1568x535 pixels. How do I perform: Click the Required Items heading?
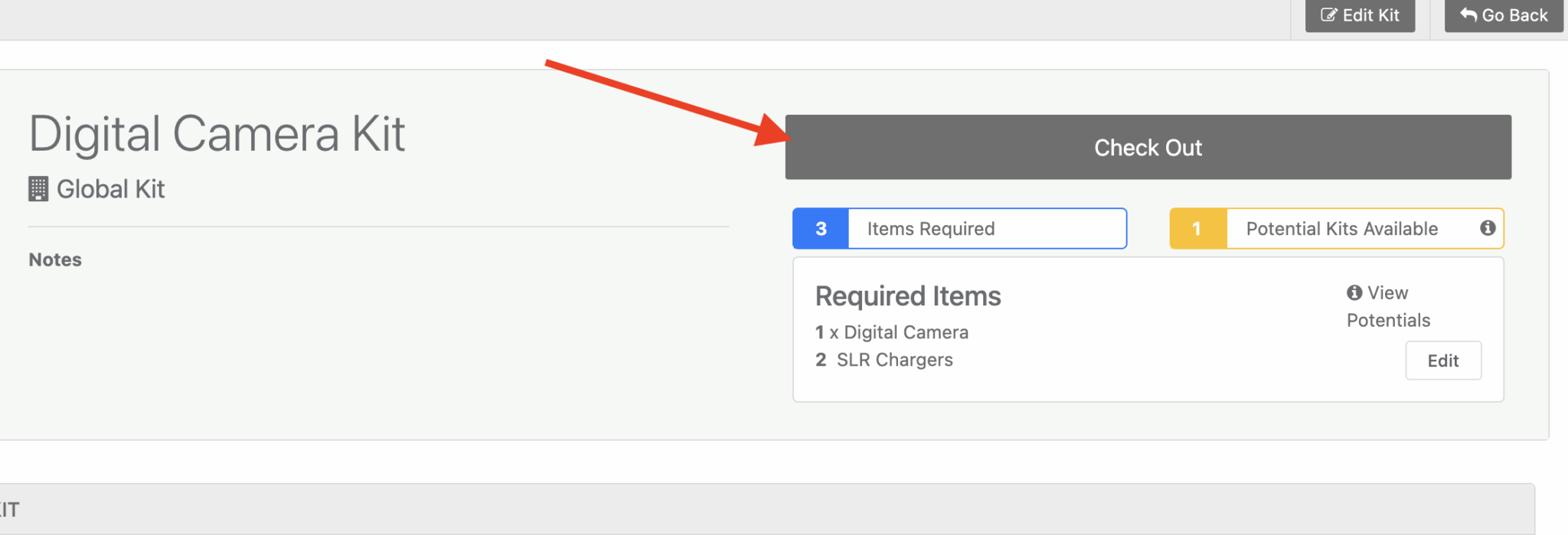pyautogui.click(x=908, y=296)
